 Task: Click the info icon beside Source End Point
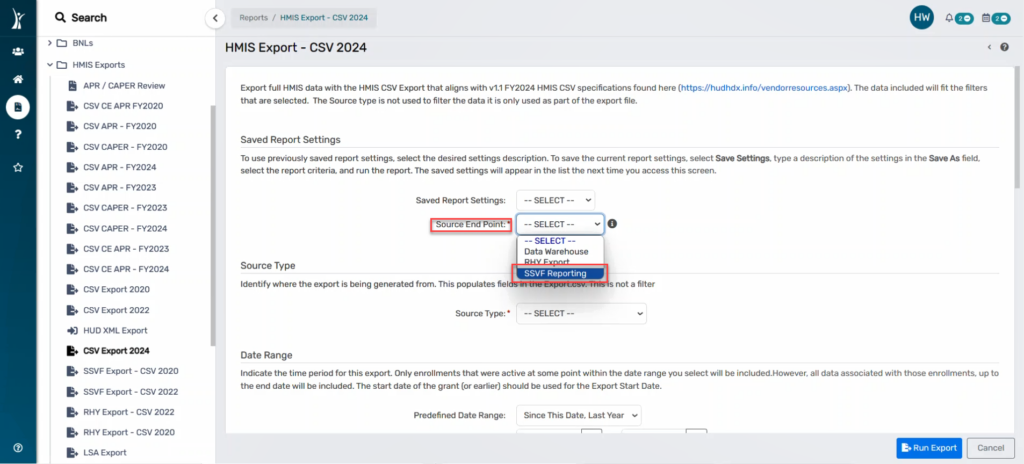tap(612, 224)
